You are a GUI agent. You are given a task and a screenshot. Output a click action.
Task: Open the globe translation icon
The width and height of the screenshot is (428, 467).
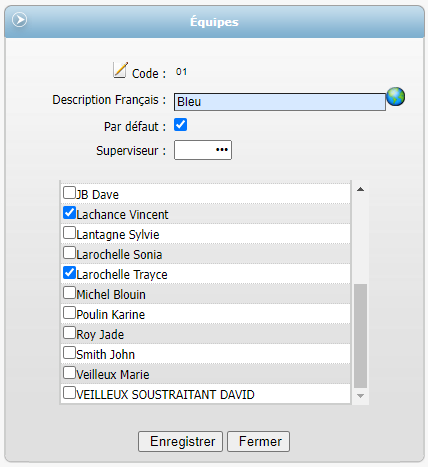click(x=396, y=97)
